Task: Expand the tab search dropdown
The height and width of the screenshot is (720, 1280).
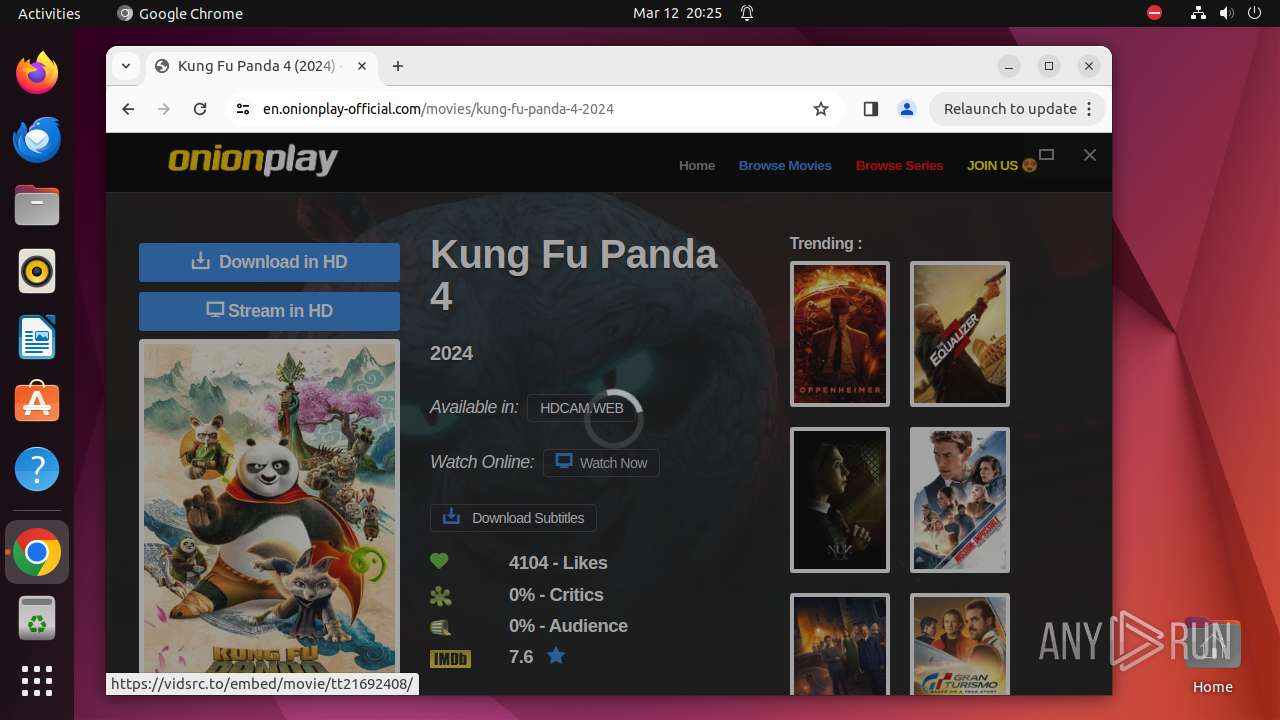Action: click(x=126, y=66)
